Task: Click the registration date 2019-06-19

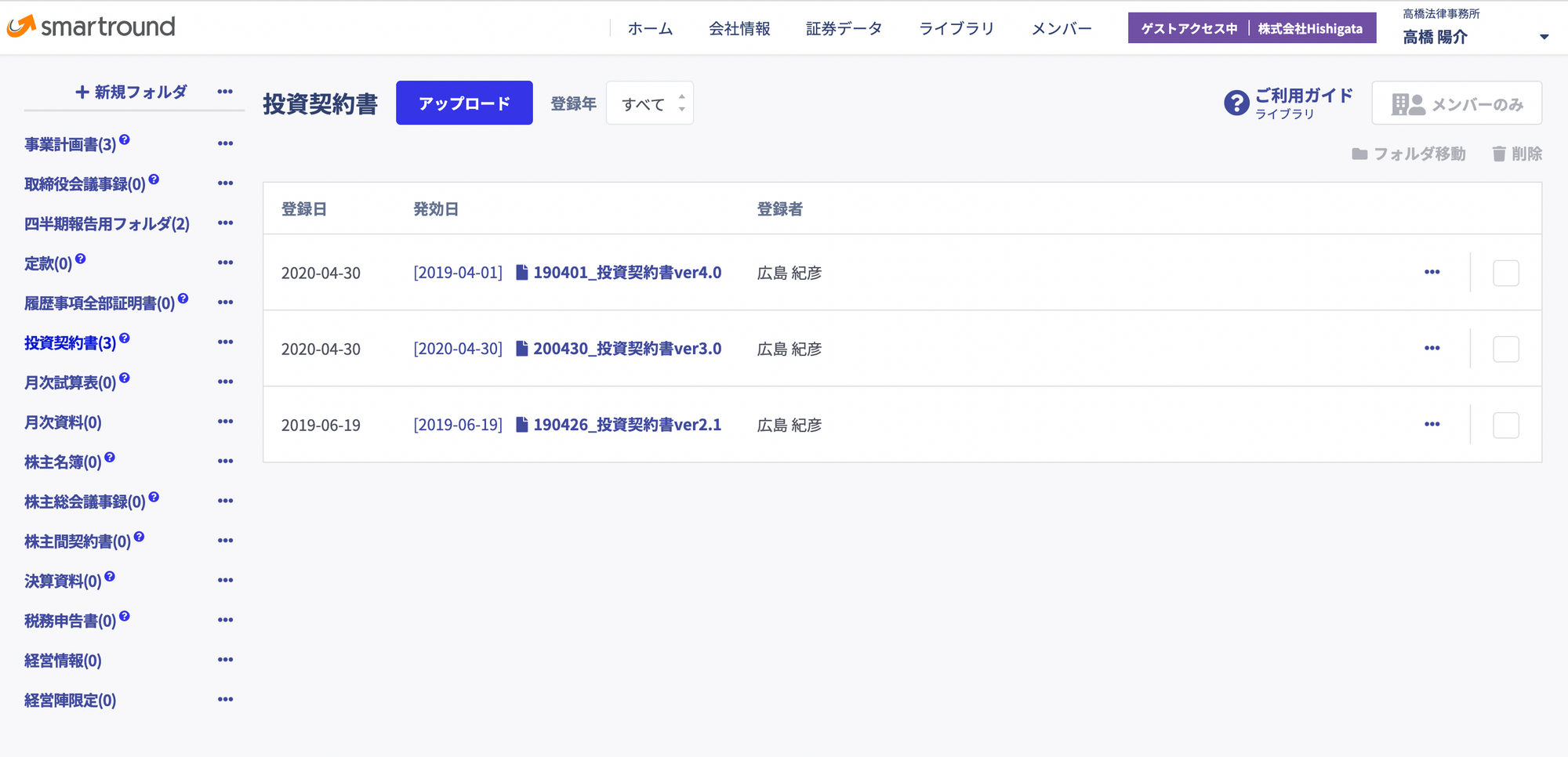Action: click(x=321, y=425)
